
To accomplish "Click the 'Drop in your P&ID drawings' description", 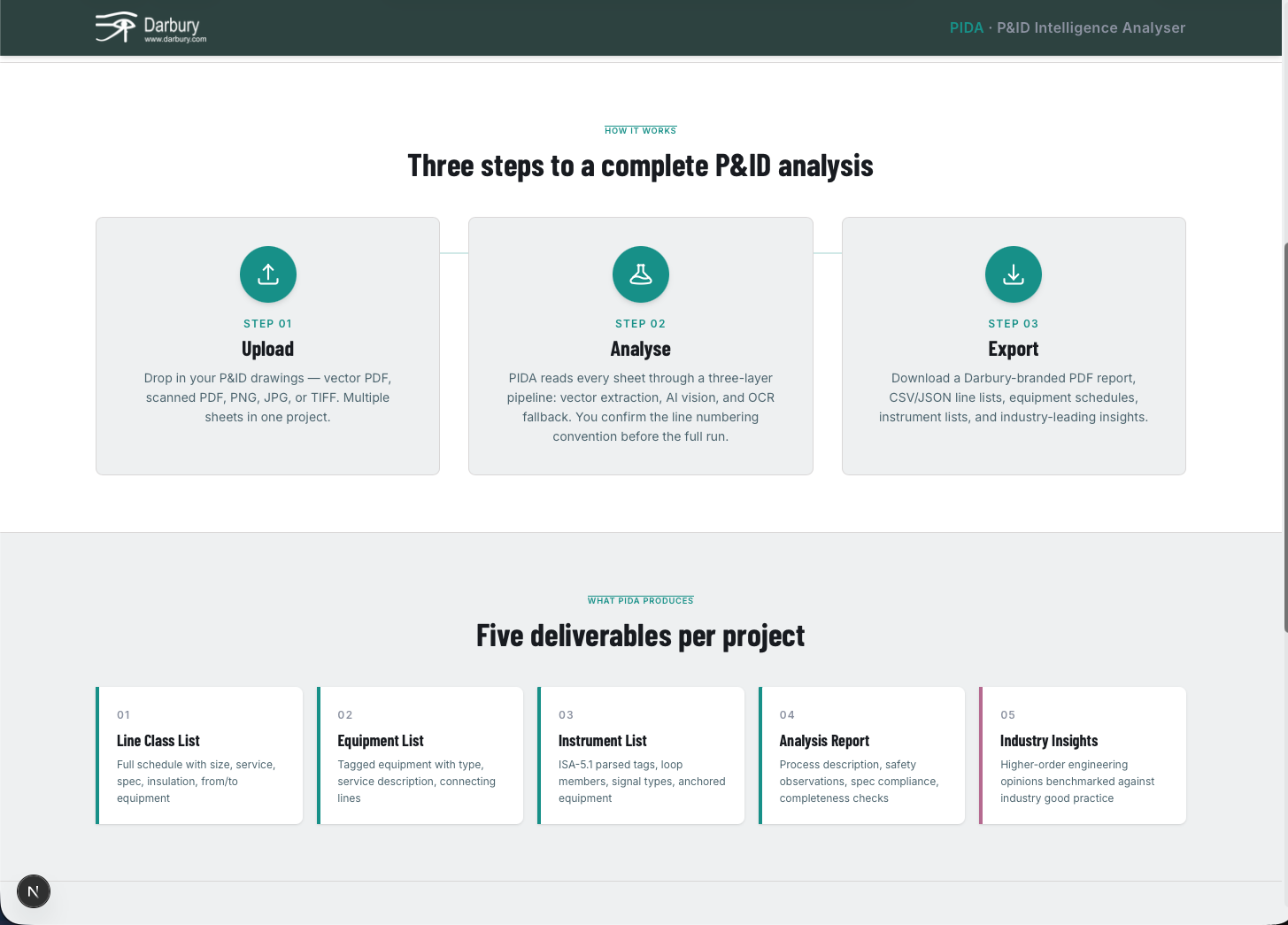I will click(267, 397).
